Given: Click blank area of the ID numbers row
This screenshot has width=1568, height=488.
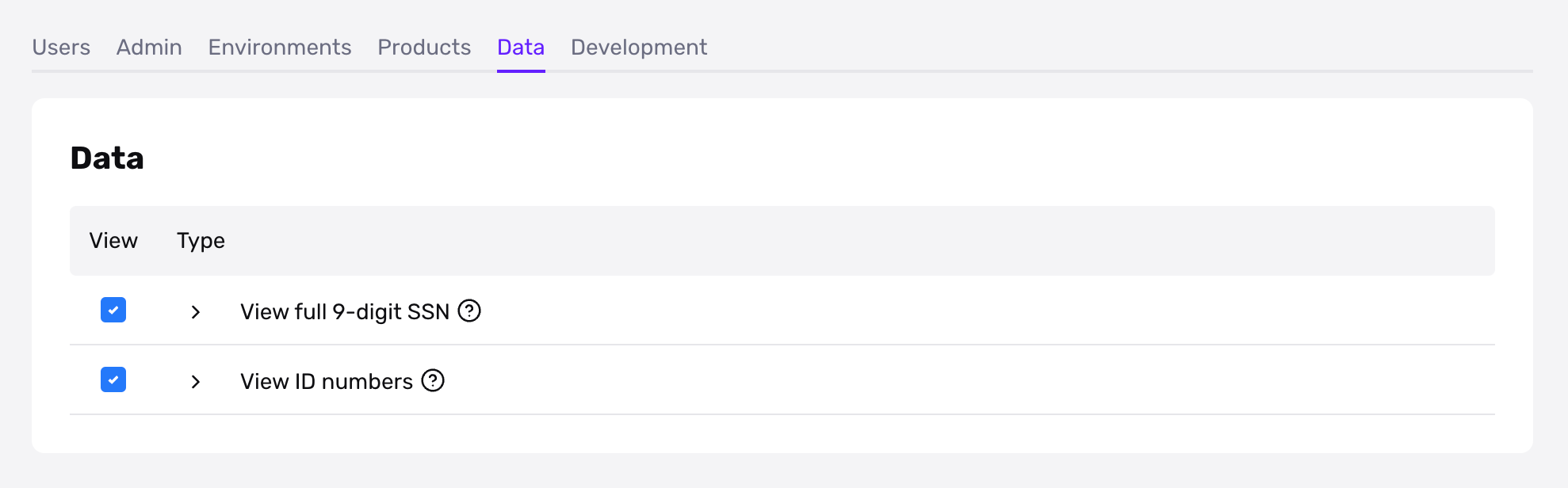Looking at the screenshot, I should point(951,380).
